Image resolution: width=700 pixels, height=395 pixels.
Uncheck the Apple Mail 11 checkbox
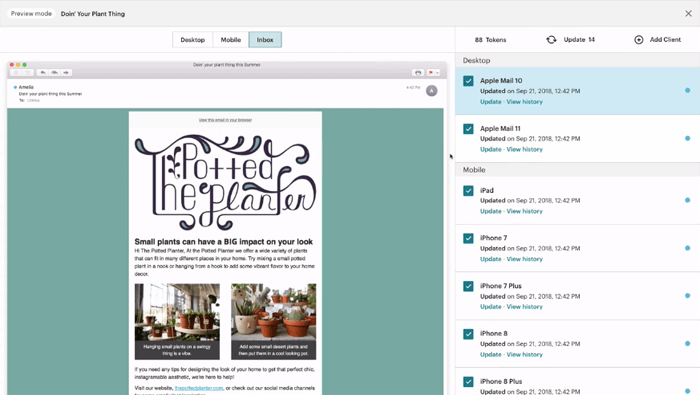coord(468,129)
